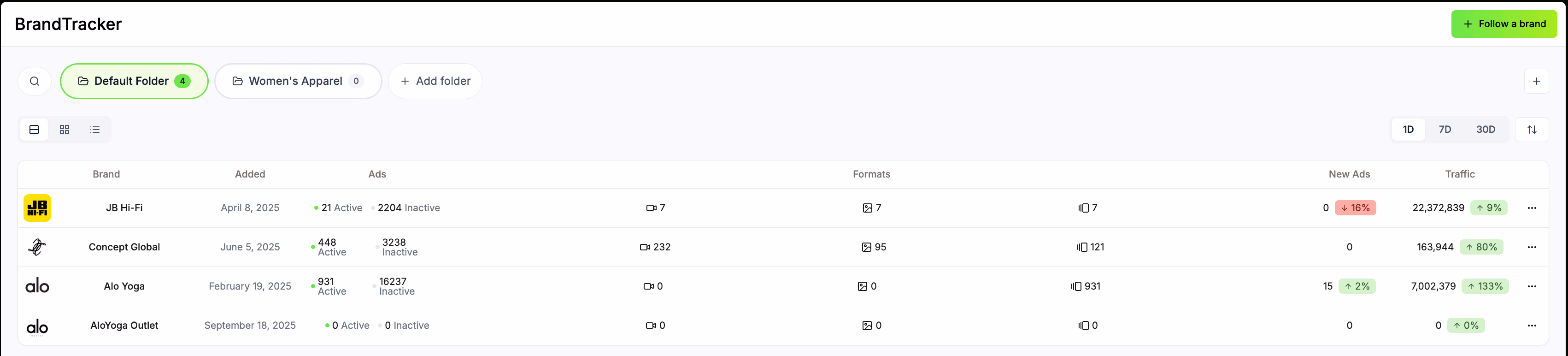Click the Traffic column header
This screenshot has height=356, width=1568.
(x=1460, y=174)
